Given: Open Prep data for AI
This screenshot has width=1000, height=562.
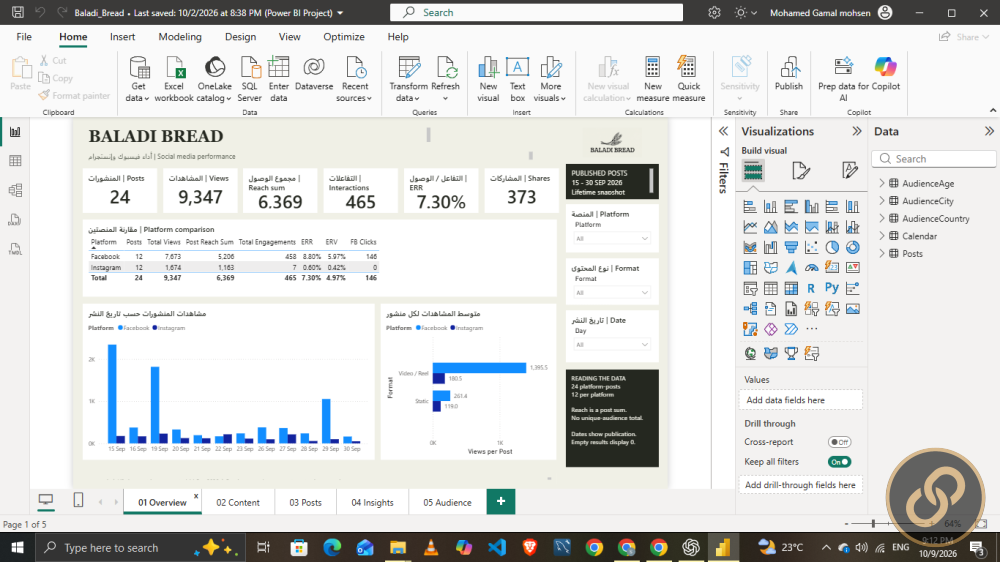Looking at the screenshot, I should (843, 79).
